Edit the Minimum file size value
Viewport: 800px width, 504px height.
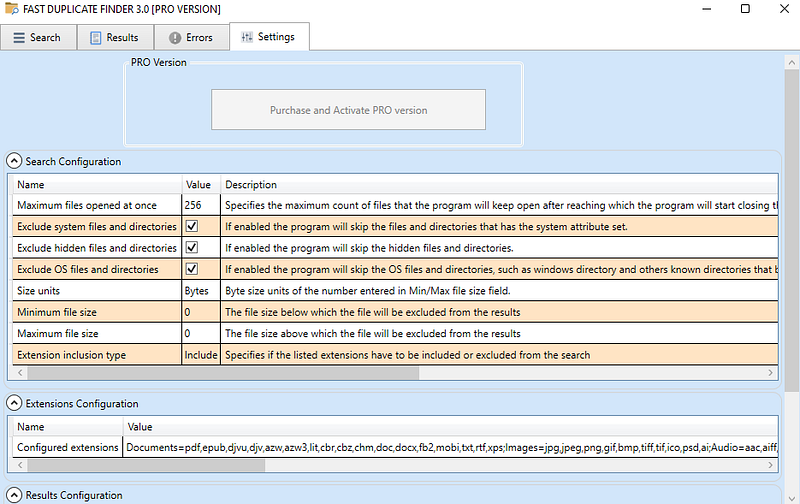coord(201,312)
